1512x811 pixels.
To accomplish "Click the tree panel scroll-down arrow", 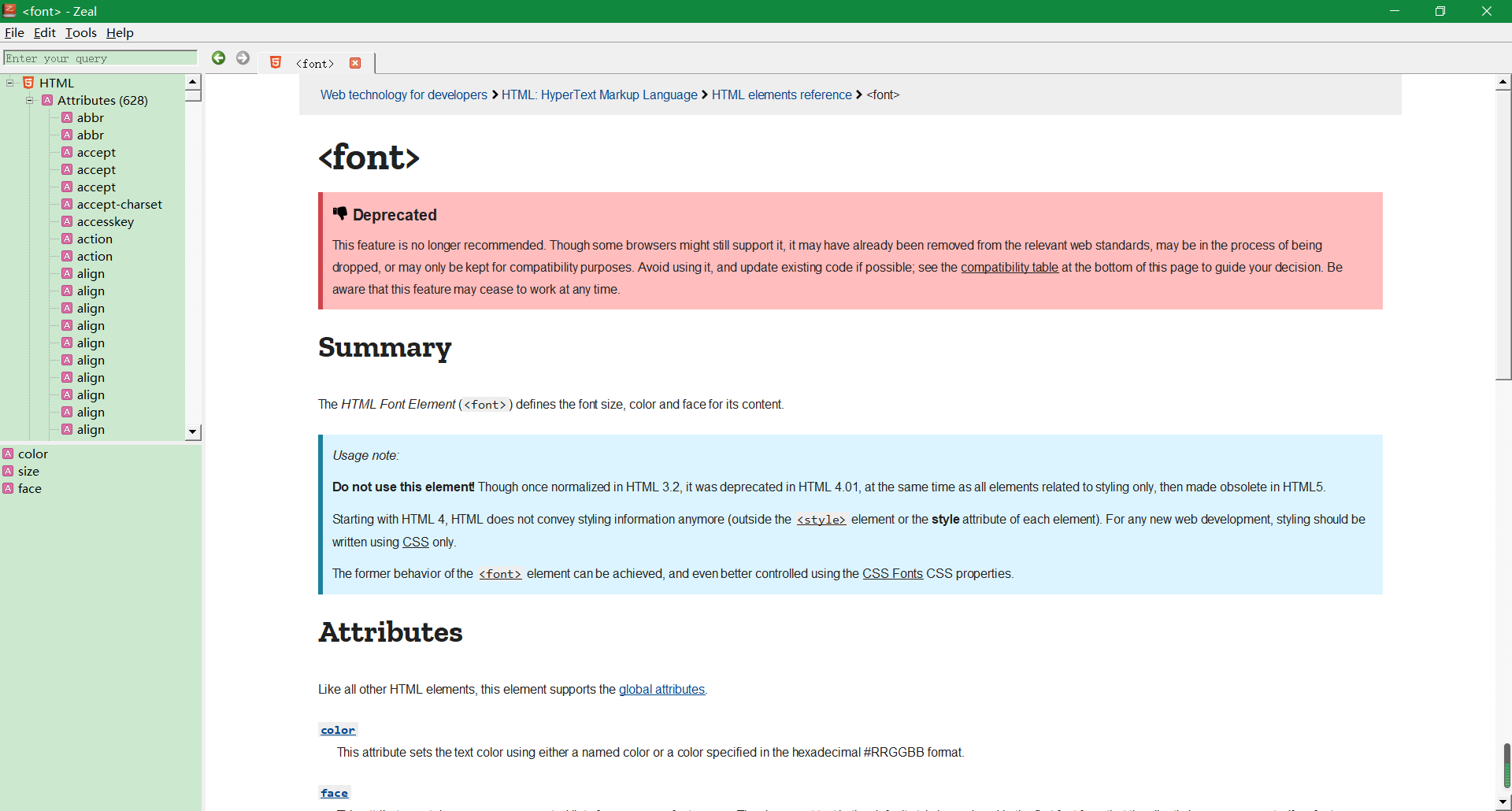I will [193, 432].
